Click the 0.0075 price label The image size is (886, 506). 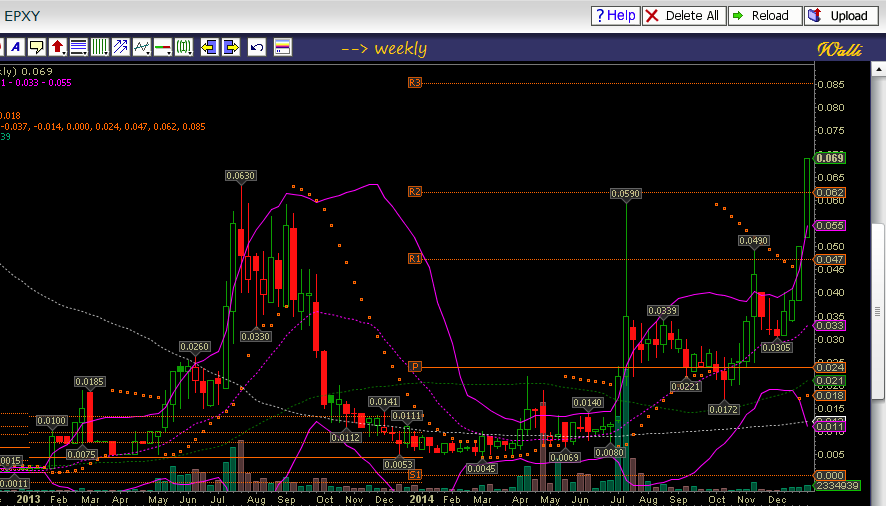81,455
